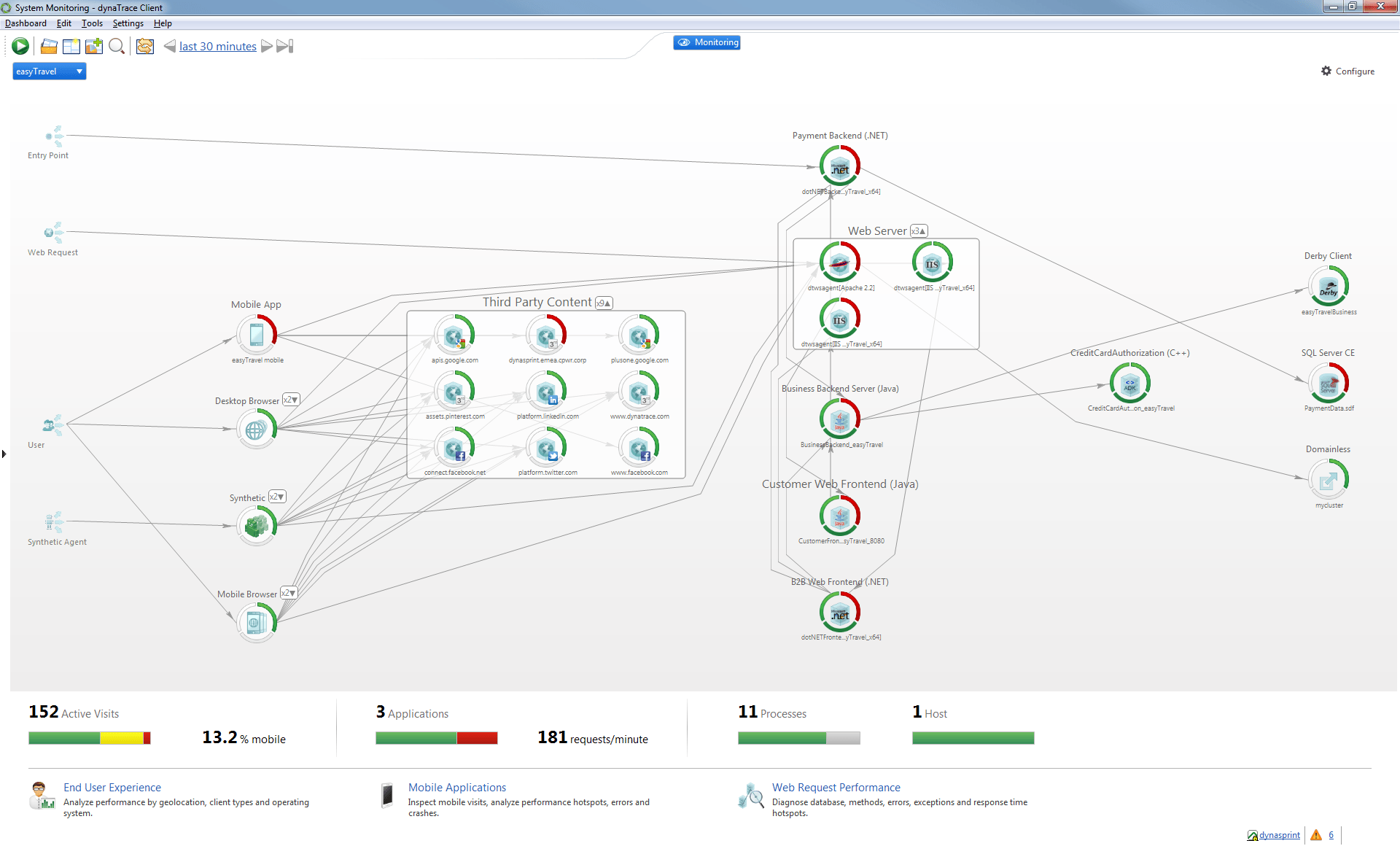Select the User node icon
The width and height of the screenshot is (1400, 846).
click(53, 425)
